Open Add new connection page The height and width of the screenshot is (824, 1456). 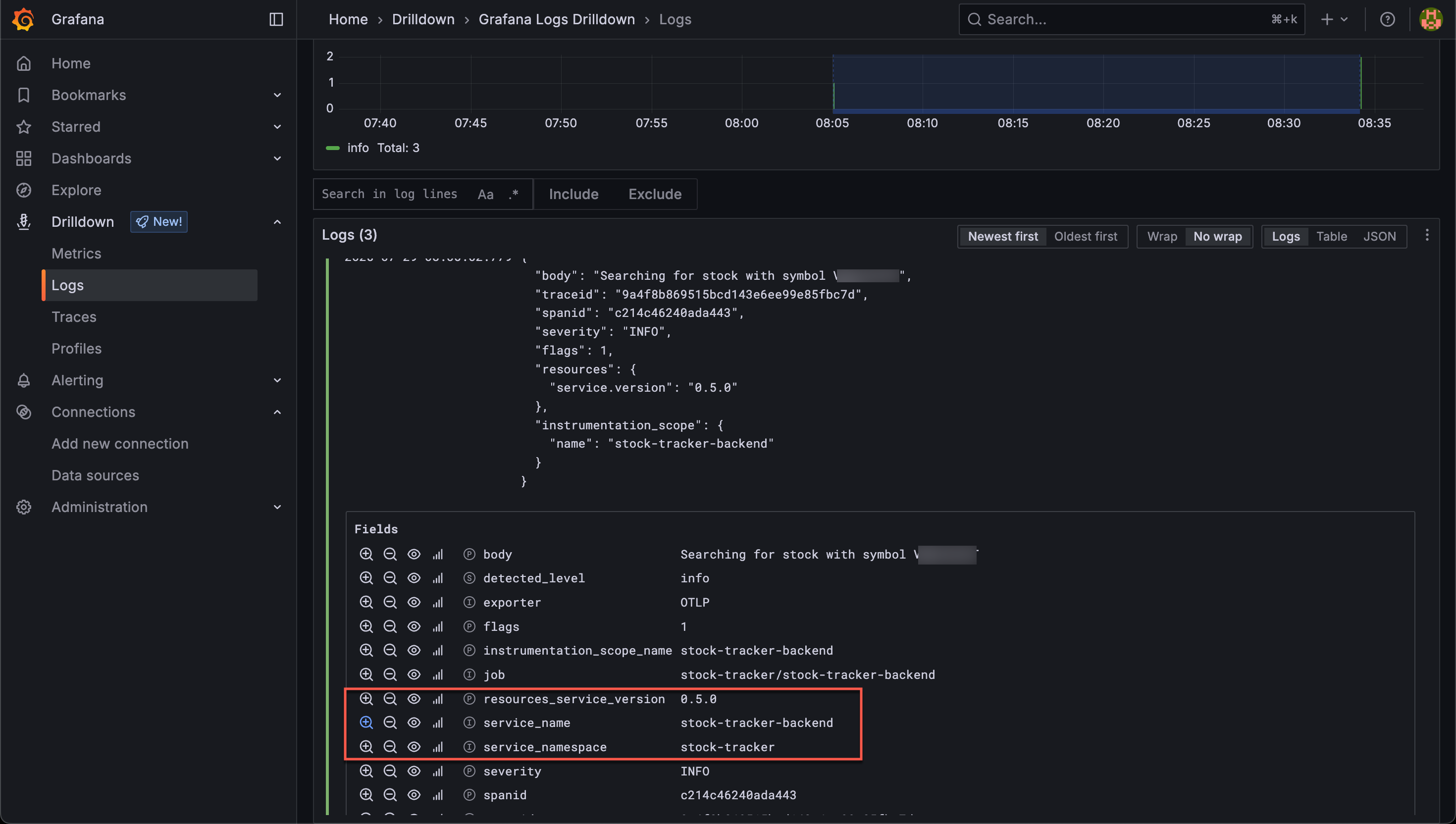click(x=120, y=444)
